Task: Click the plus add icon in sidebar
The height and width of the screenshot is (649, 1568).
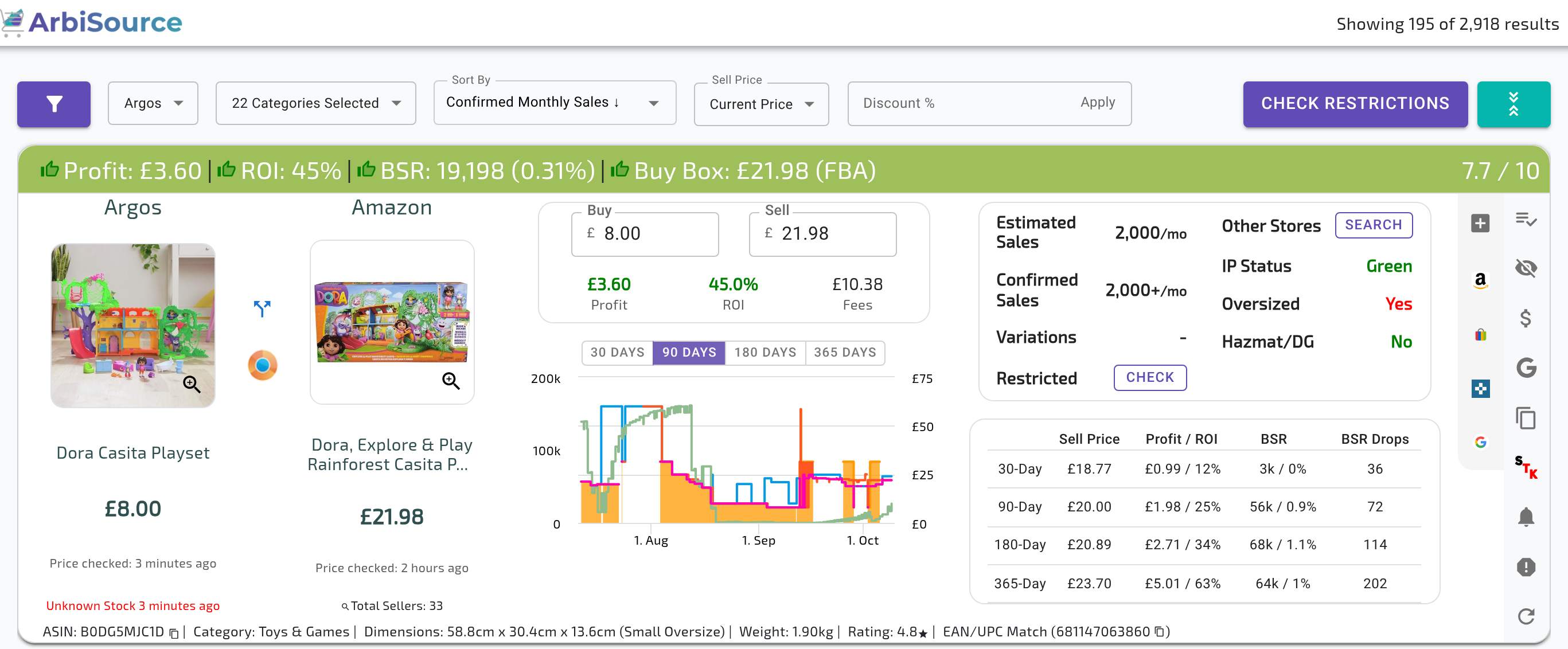Action: tap(1480, 223)
